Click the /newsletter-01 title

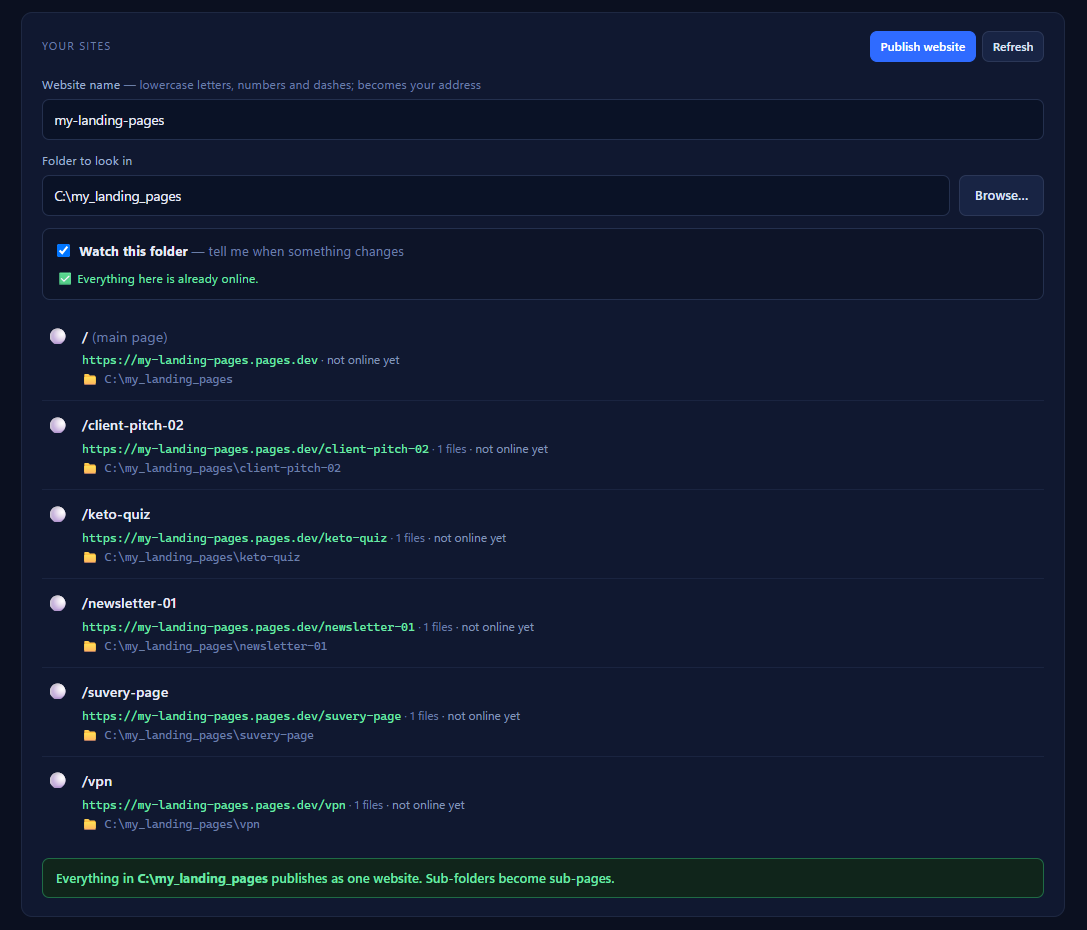129,603
